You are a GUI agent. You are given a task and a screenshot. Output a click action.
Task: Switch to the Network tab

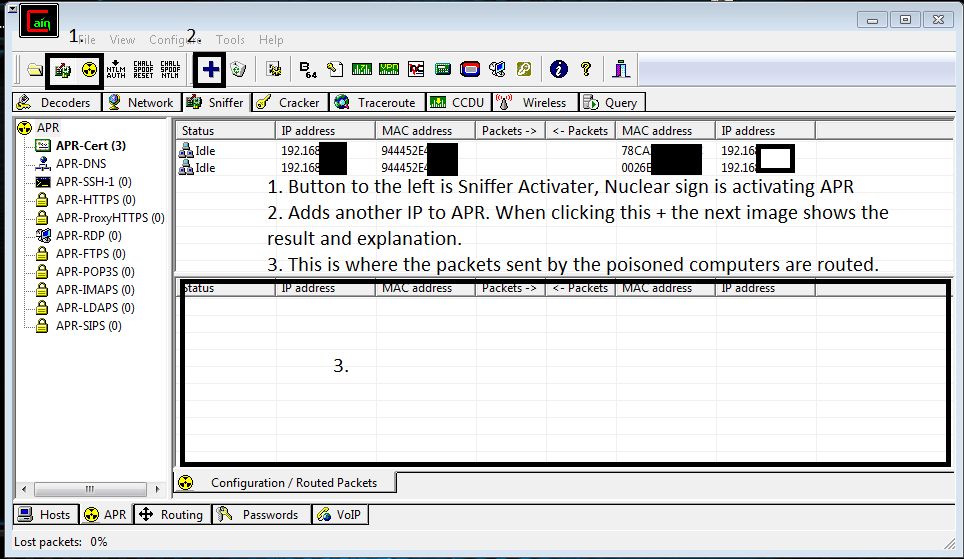141,103
